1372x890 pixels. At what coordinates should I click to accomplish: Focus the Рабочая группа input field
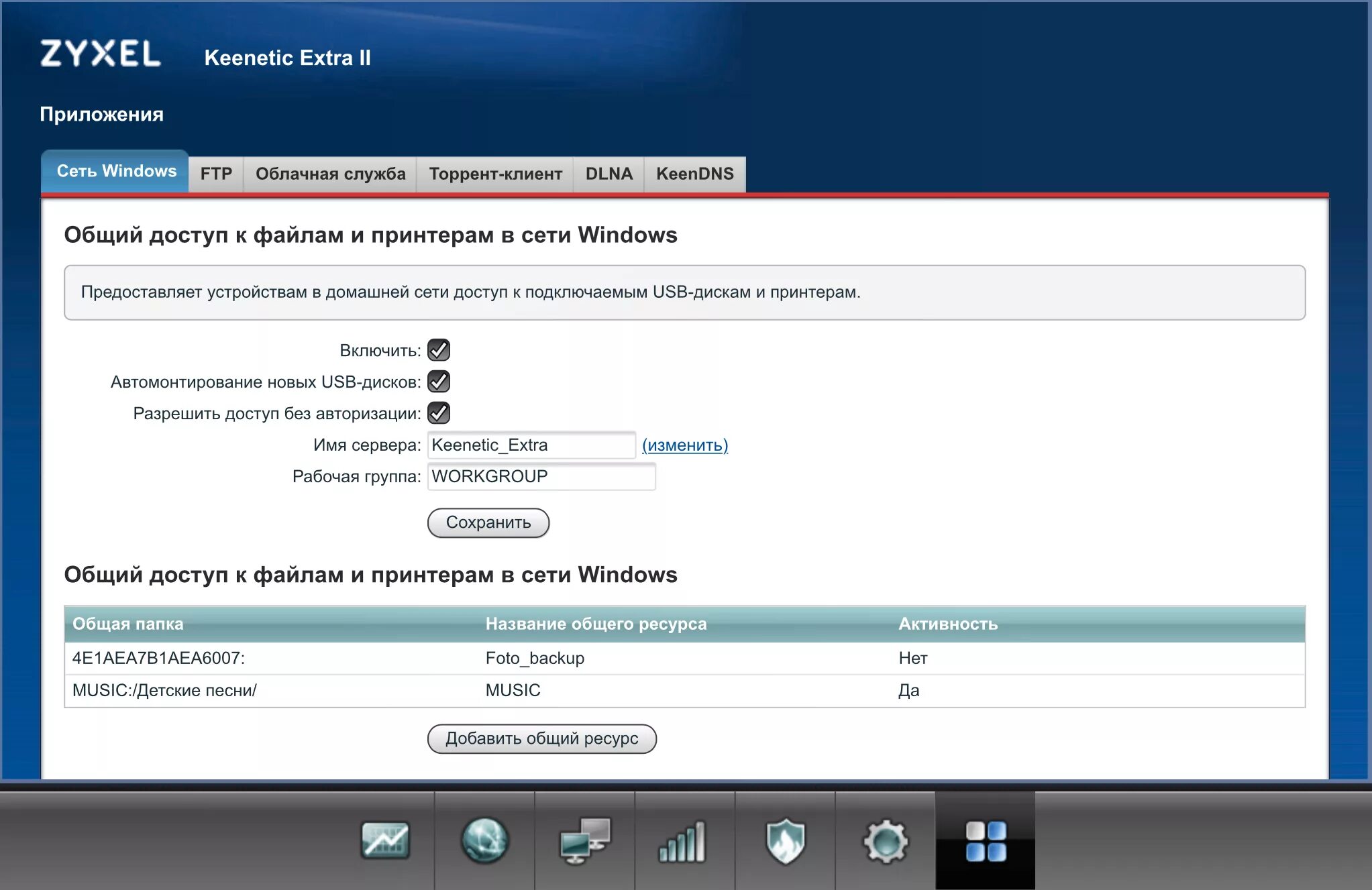coord(541,477)
